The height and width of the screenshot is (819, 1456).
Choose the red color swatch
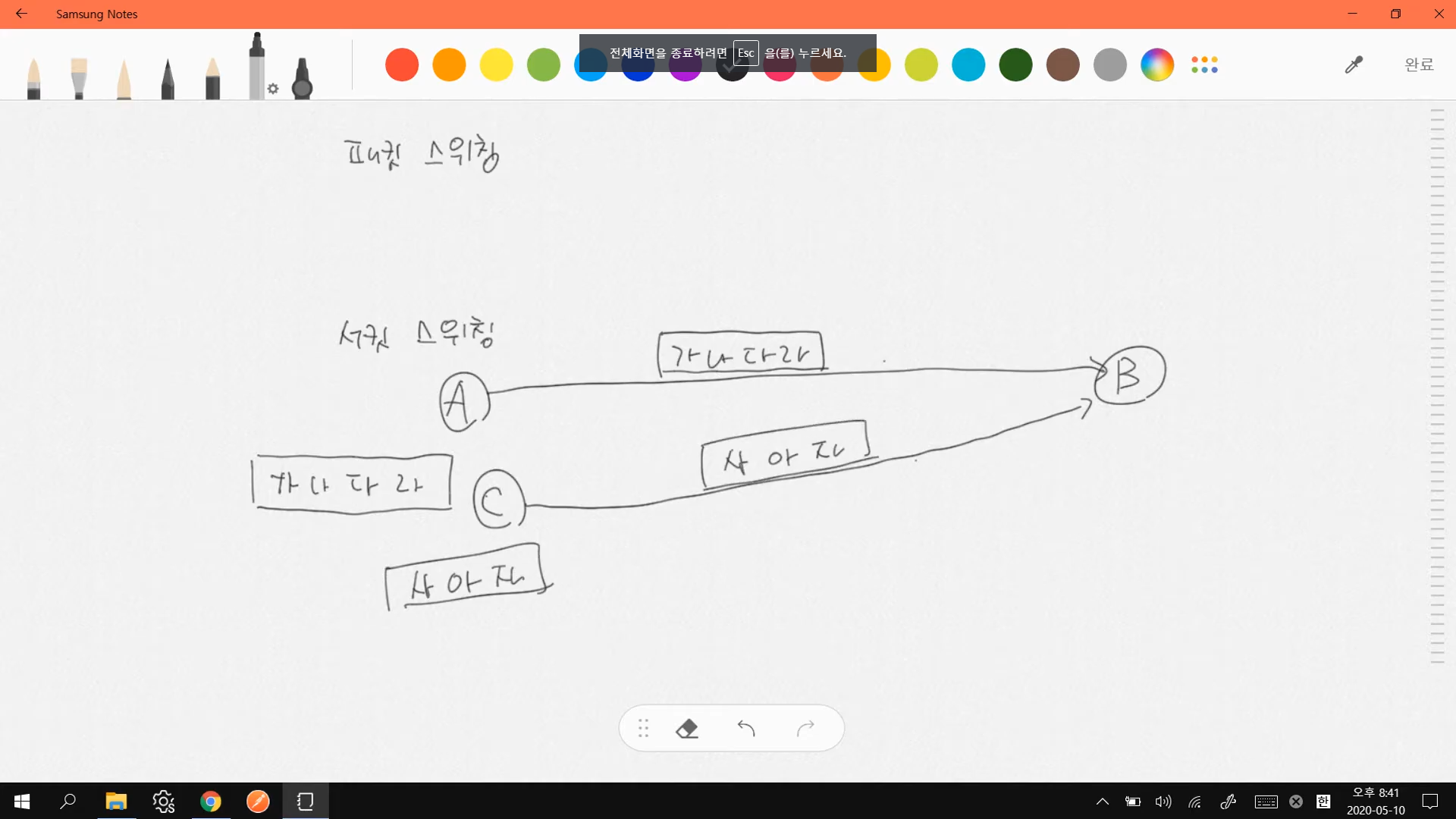click(x=402, y=64)
